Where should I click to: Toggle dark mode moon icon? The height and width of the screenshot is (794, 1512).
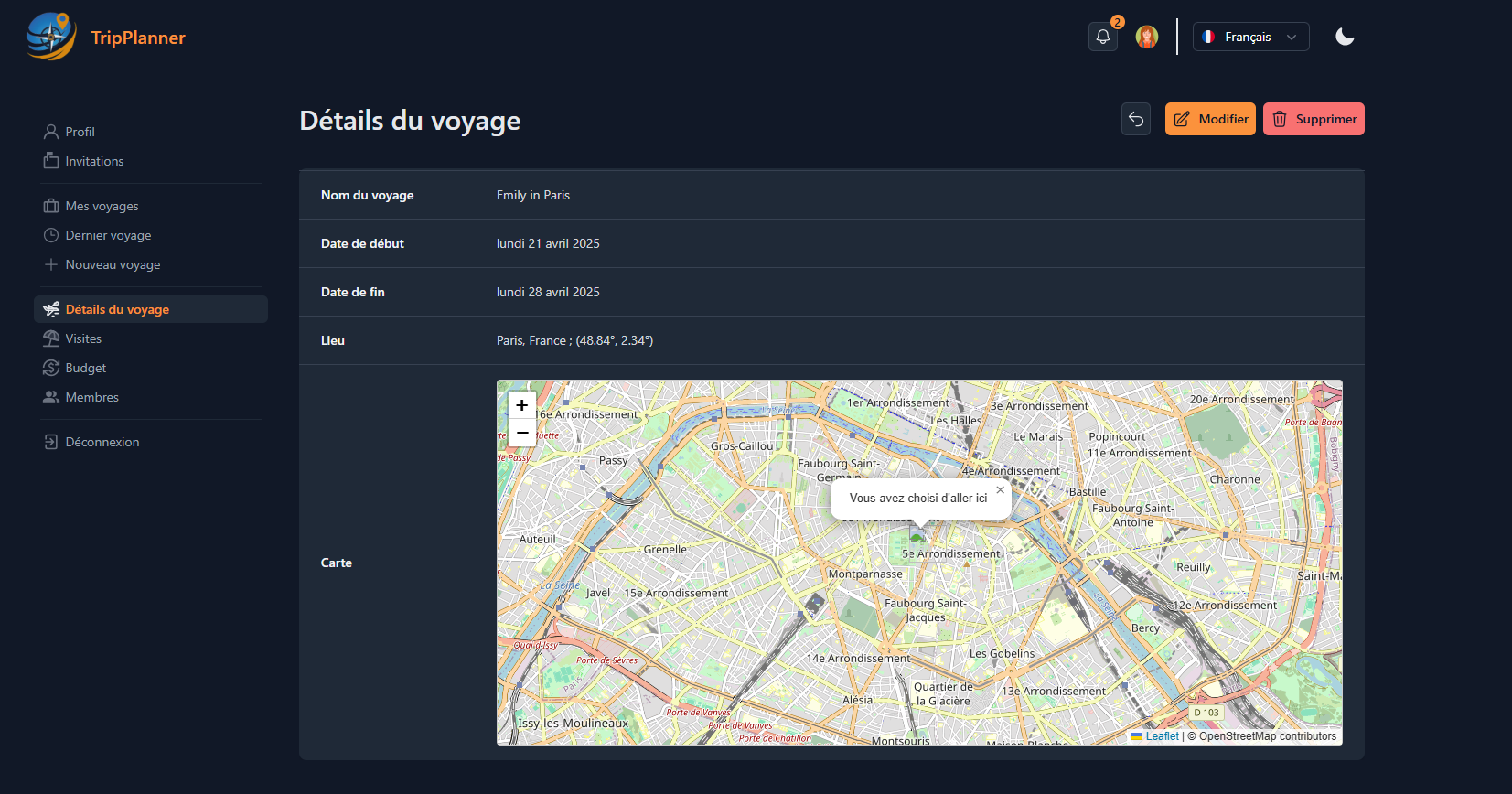pos(1344,37)
